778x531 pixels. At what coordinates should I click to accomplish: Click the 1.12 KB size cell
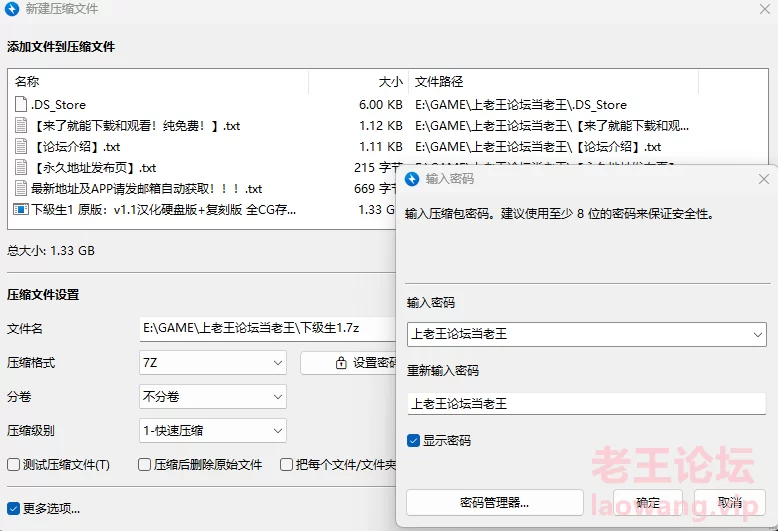point(381,126)
